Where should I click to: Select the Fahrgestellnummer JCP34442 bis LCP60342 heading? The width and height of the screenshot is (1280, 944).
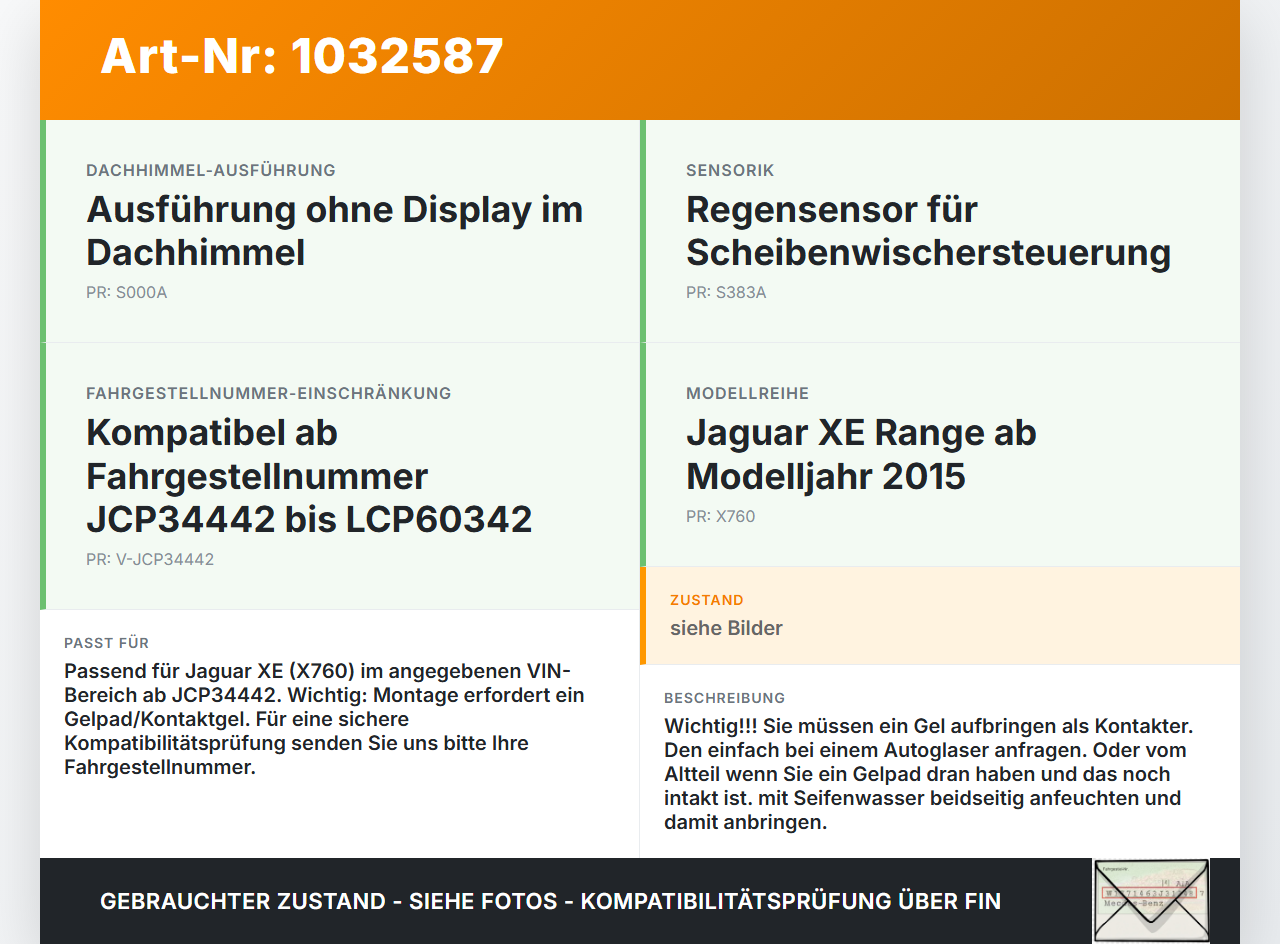coord(309,476)
